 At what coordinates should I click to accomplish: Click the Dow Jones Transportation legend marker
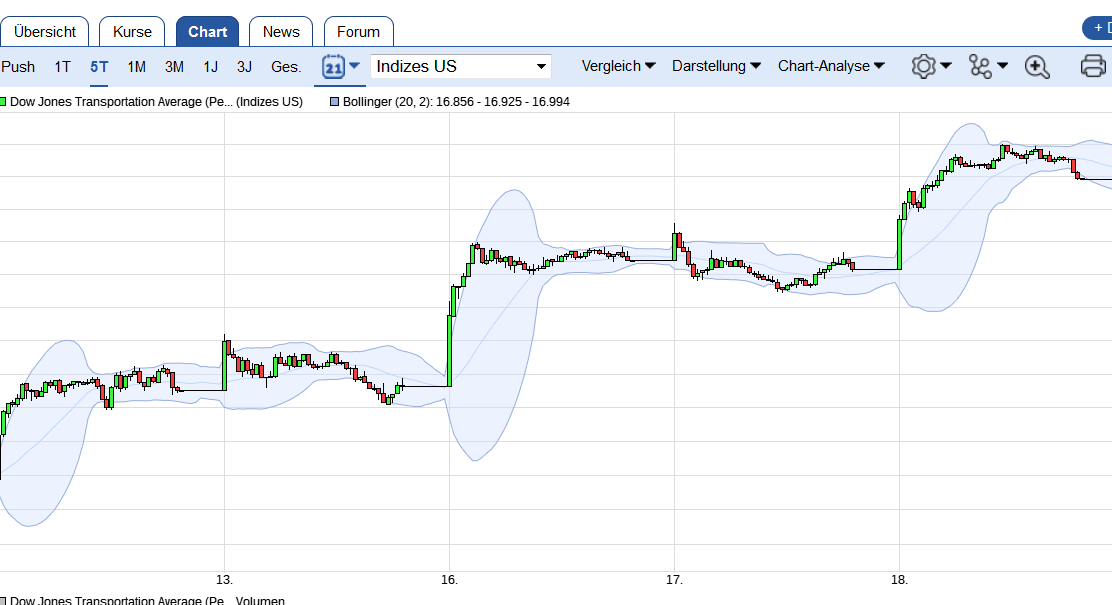coord(6,100)
